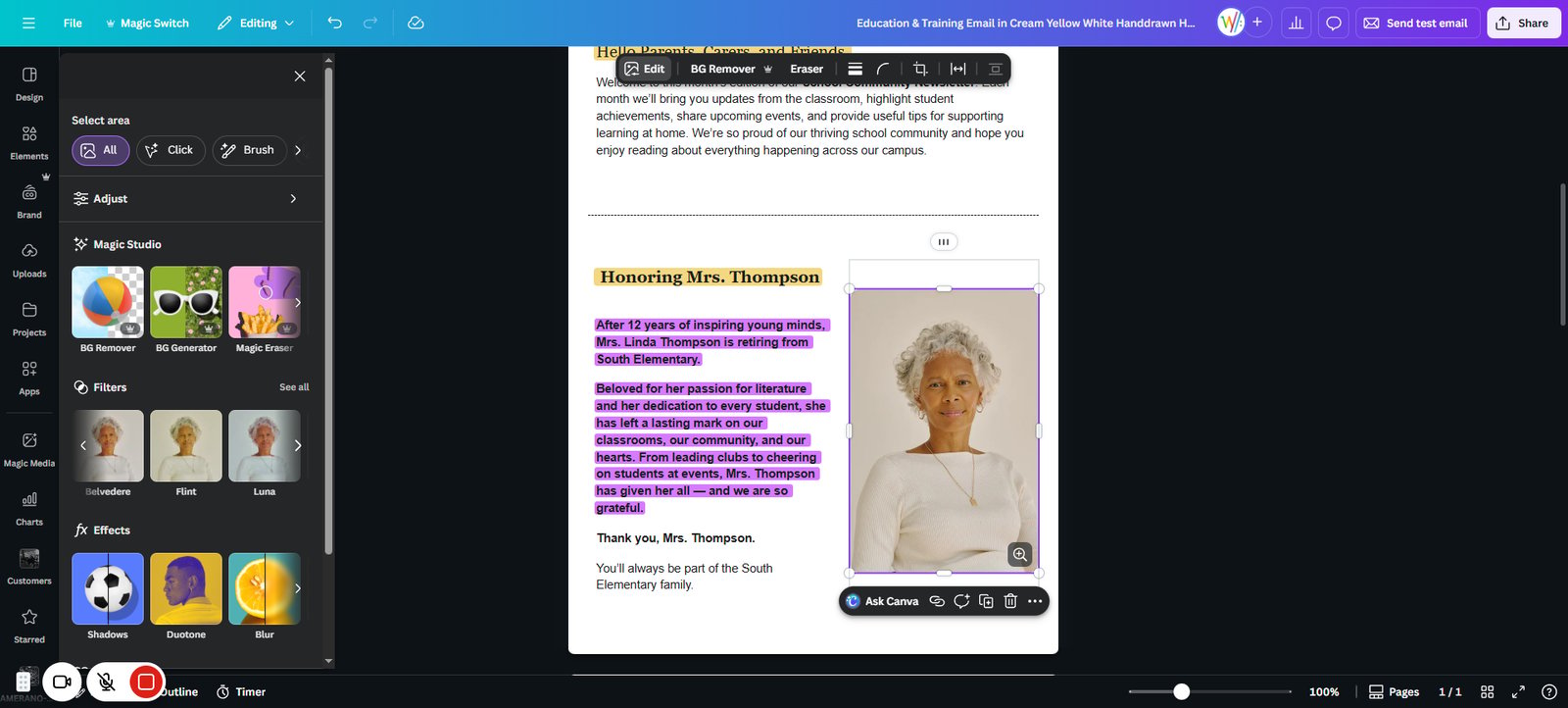Open the comments speech bubble

coord(1333,23)
